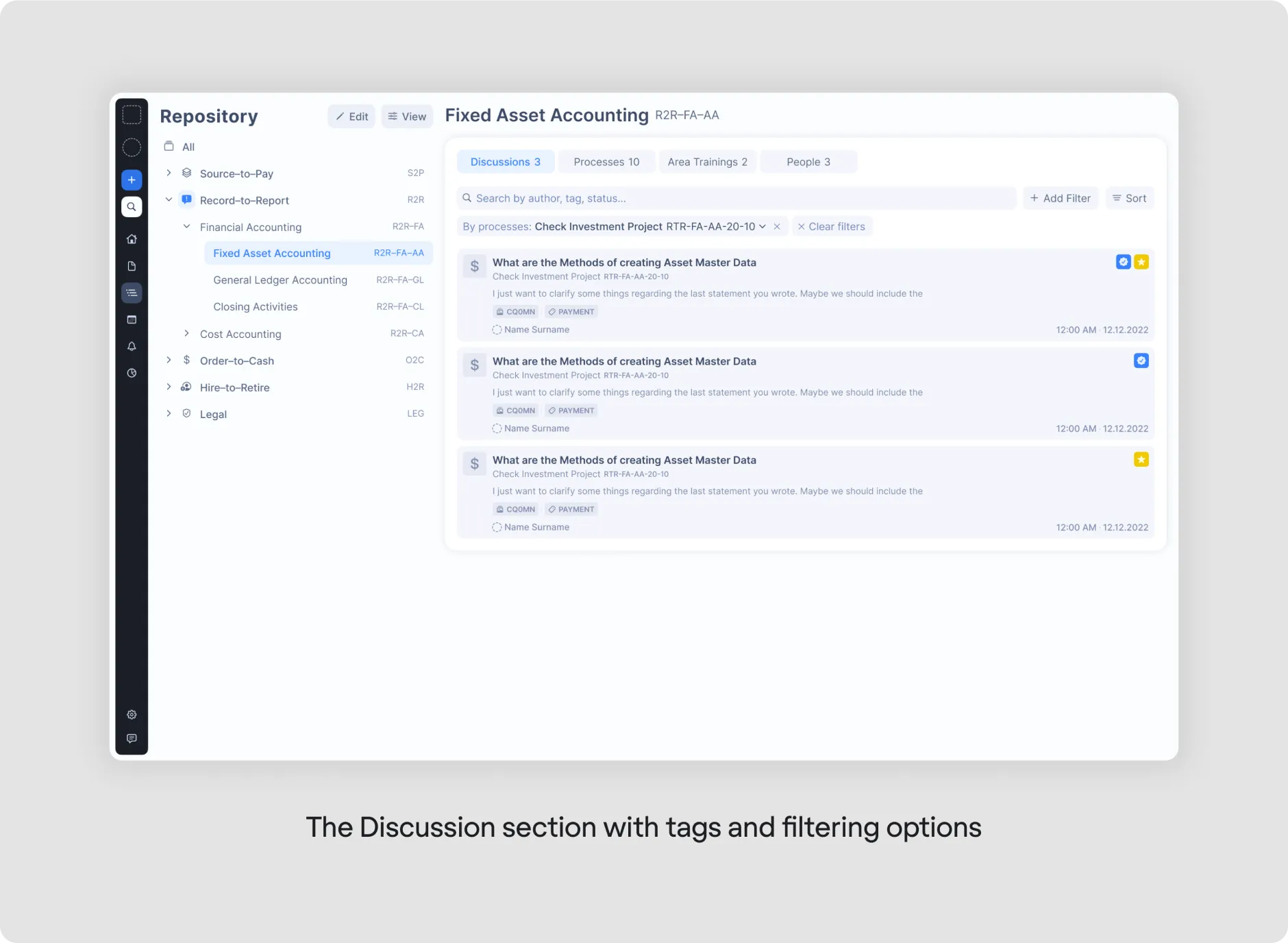1288x943 pixels.
Task: Select the highlighted list icon in the sidebar
Action: coord(132,293)
